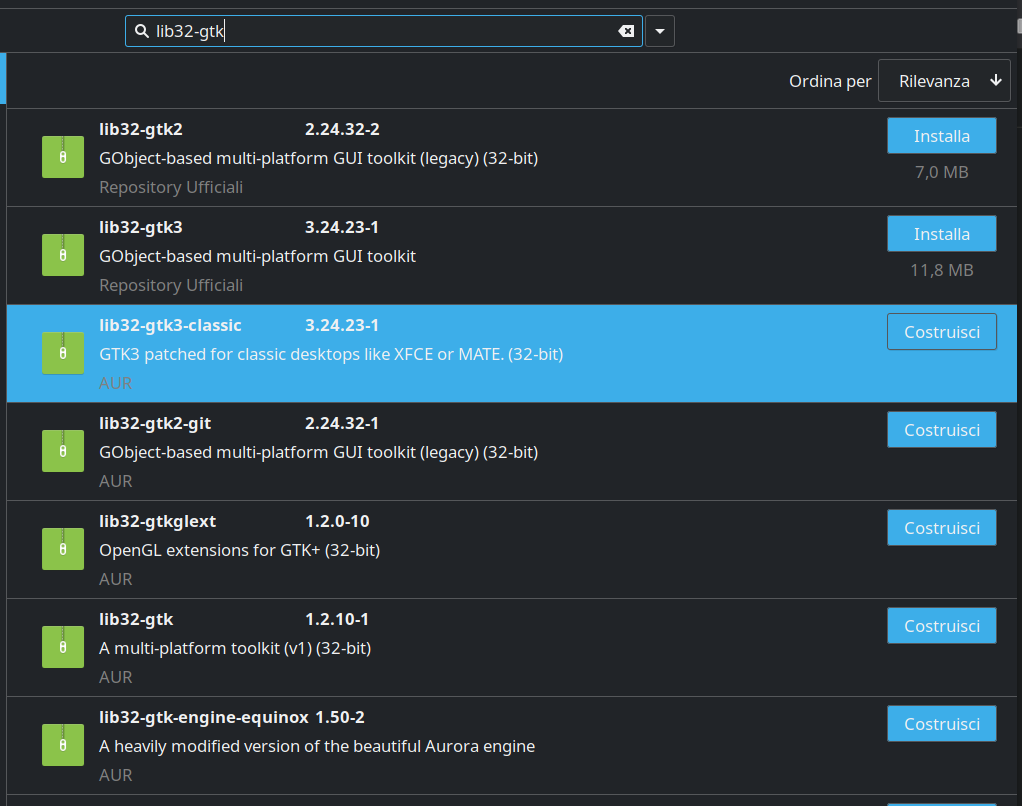This screenshot has width=1022, height=806.
Task: Build lib32-gtkglext with Costruisci
Action: tap(941, 527)
